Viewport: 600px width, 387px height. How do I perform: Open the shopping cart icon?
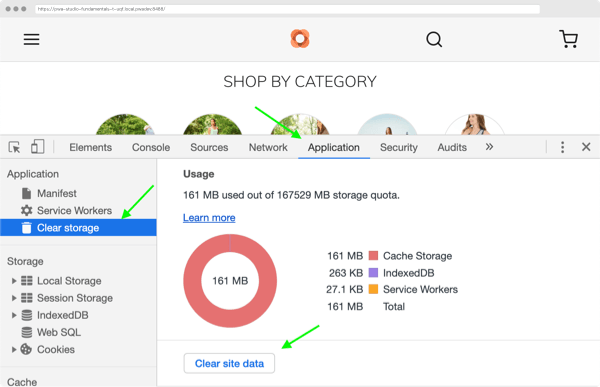point(569,39)
